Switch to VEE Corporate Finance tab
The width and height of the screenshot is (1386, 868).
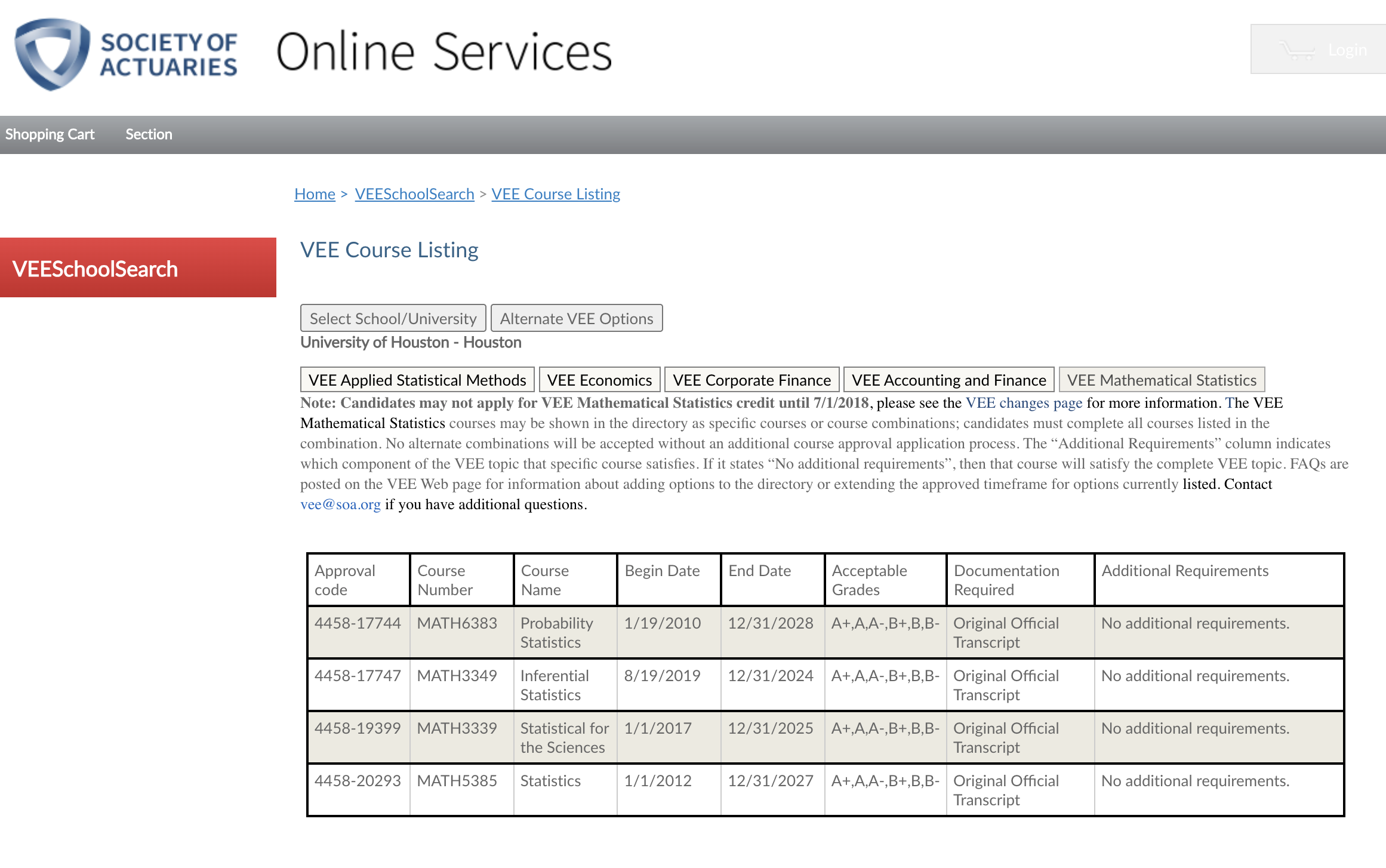pos(751,380)
